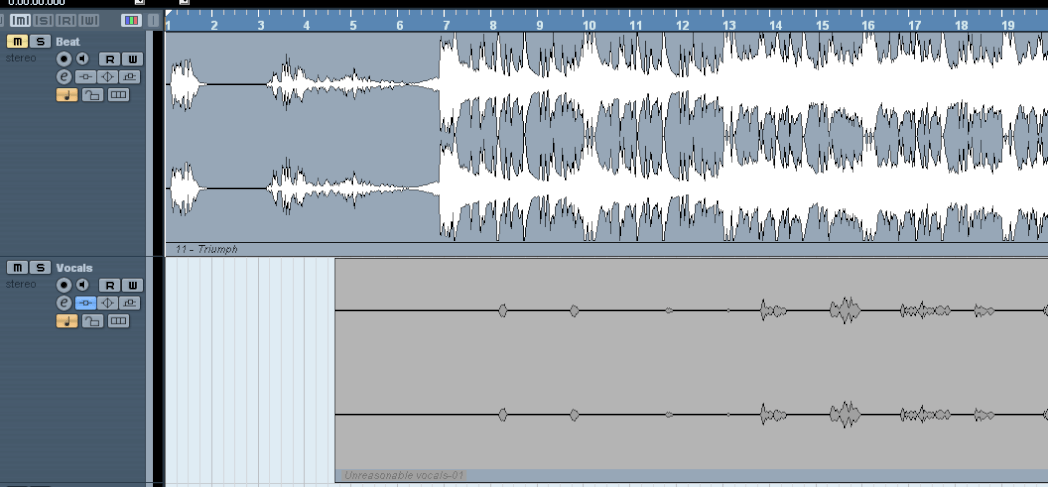Enable Write automation on Vocals track
The image size is (1048, 487).
click(132, 285)
